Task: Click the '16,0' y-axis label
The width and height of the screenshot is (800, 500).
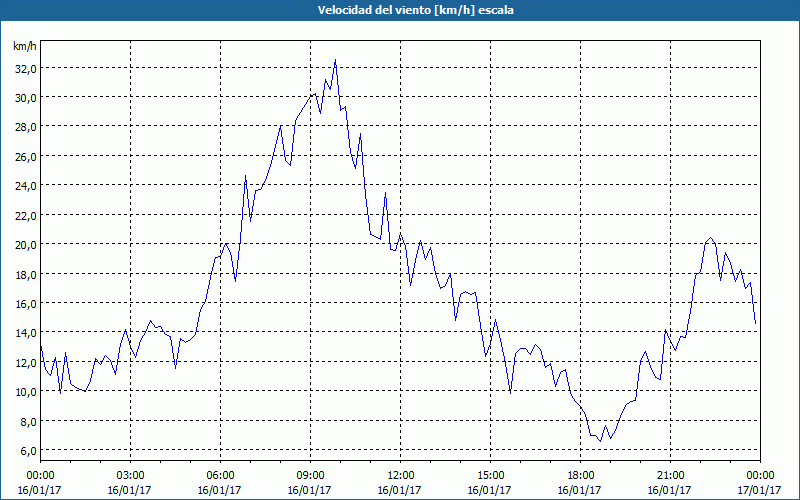Action: [x=26, y=304]
